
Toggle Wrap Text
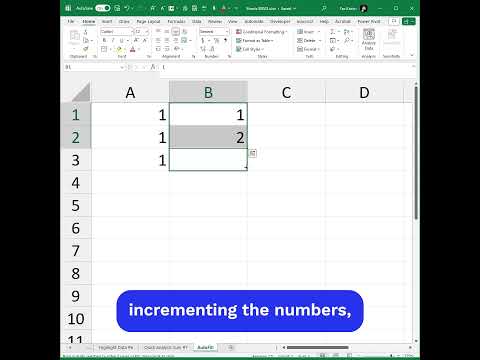pyautogui.click(x=184, y=31)
